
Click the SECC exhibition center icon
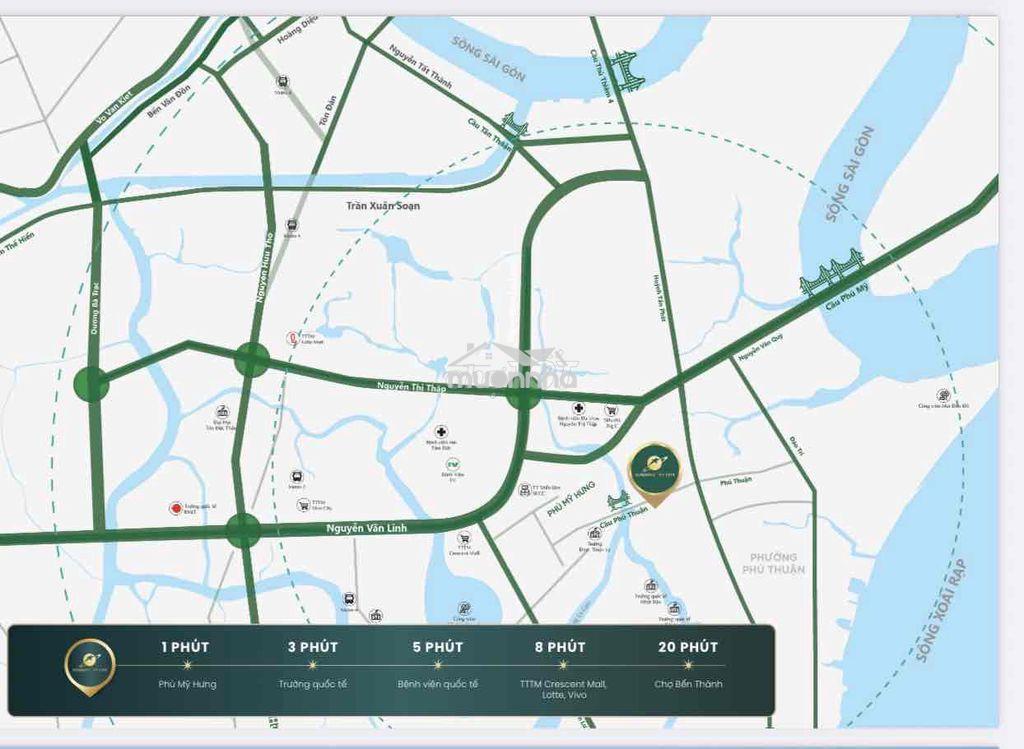coord(524,490)
